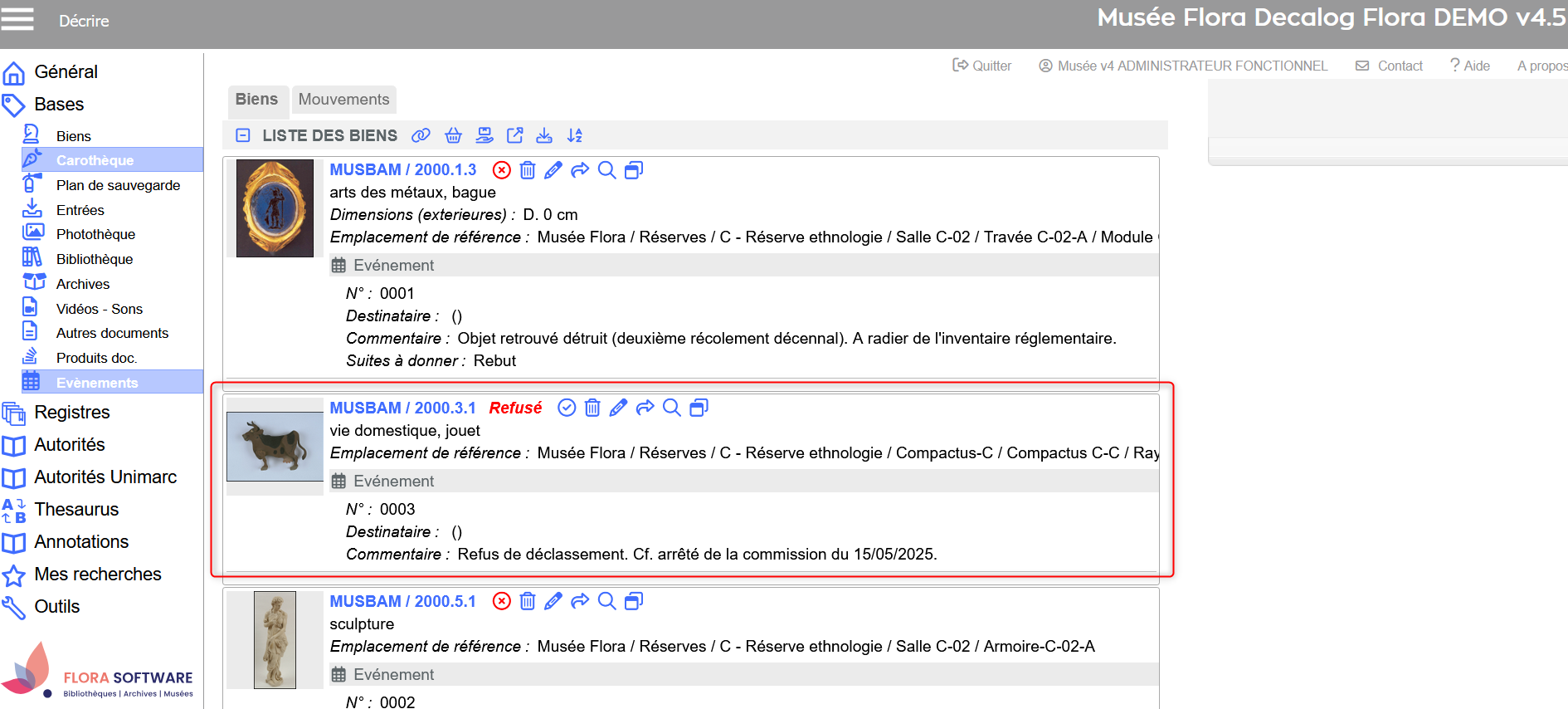Click the link chain icon in list toolbar
Viewport: 1568px width, 709px height.
pyautogui.click(x=421, y=135)
